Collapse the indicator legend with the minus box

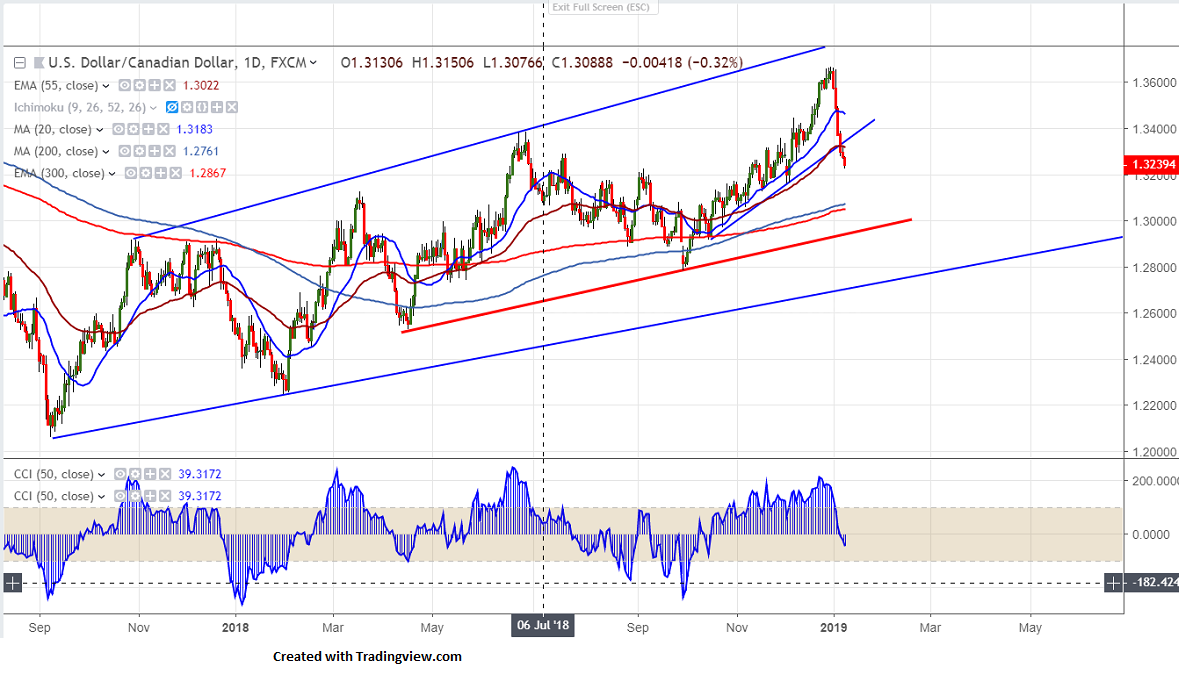pos(20,62)
